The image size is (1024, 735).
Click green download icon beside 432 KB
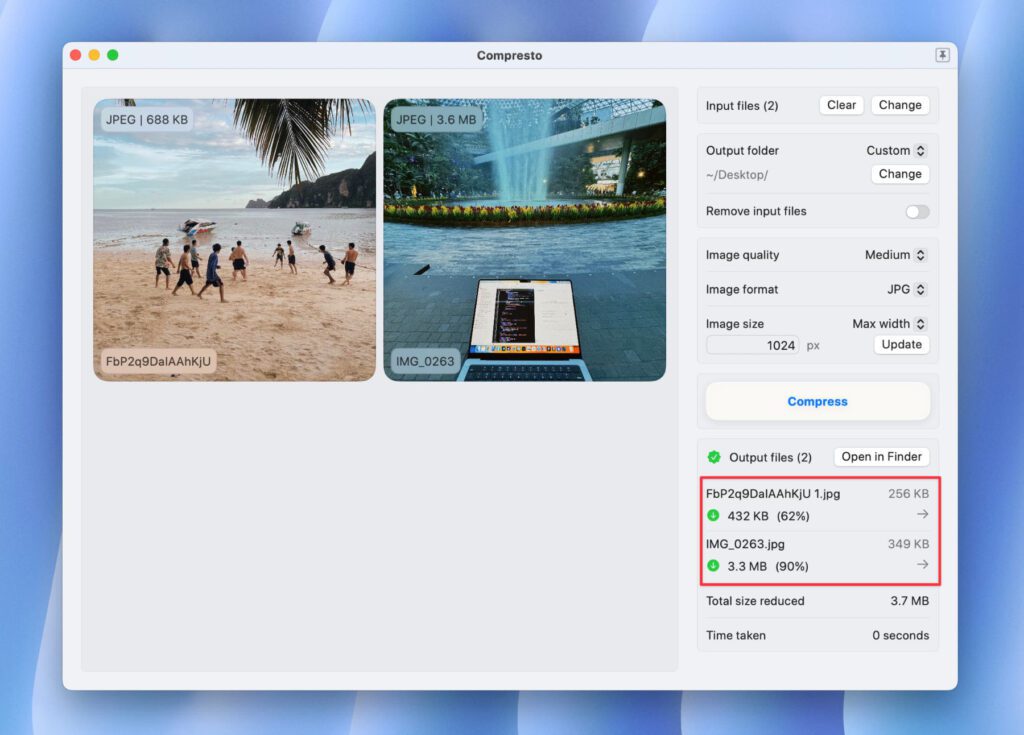[713, 516]
